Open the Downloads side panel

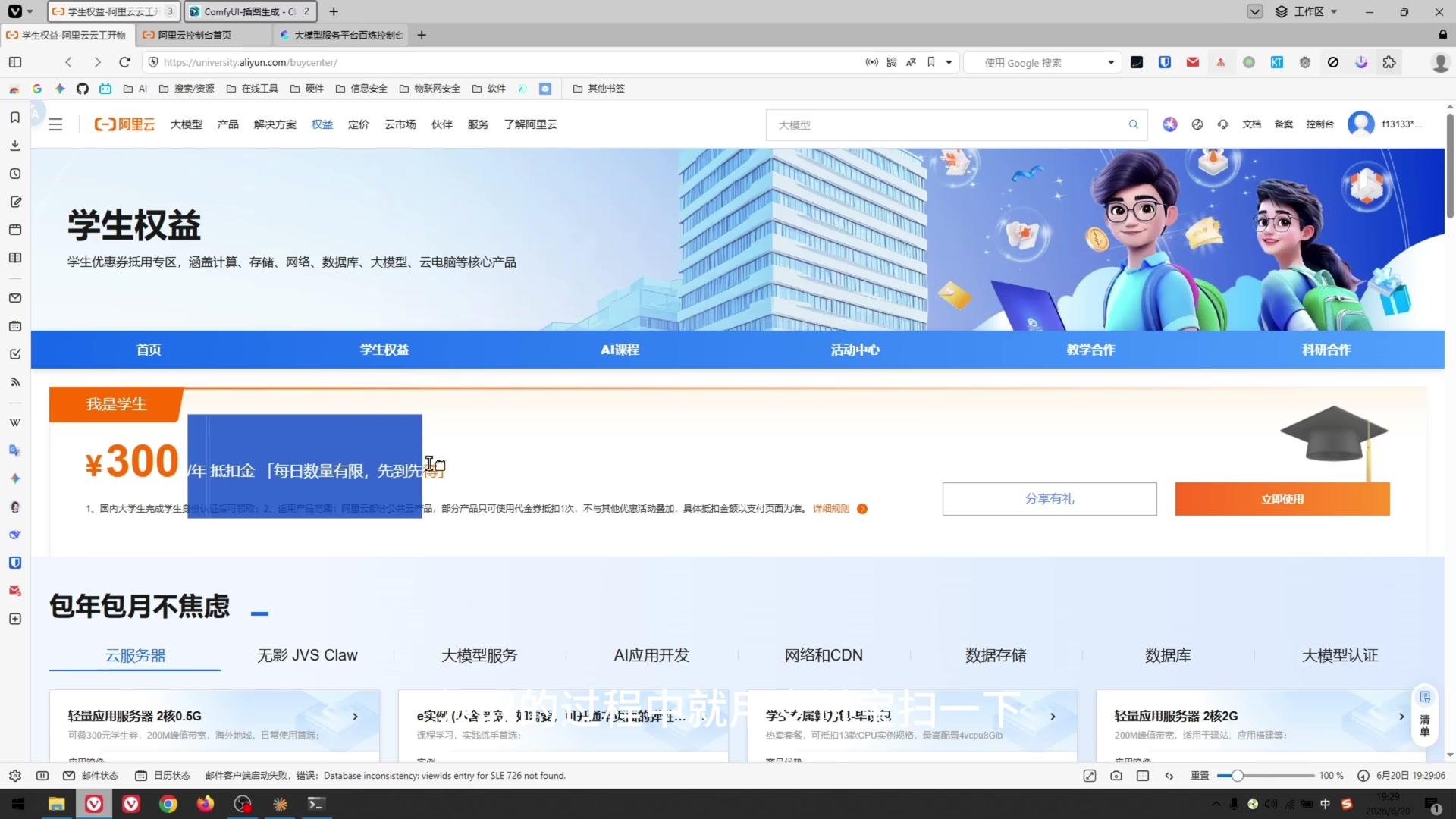click(x=14, y=146)
